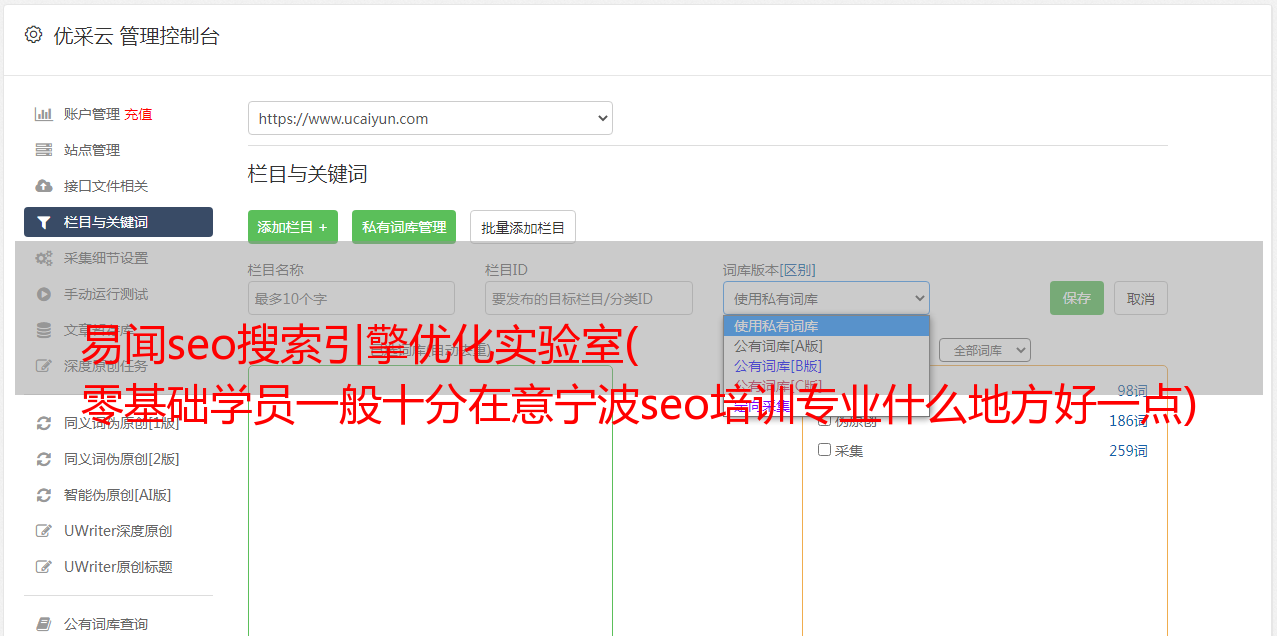This screenshot has width=1277, height=636.
Task: Click the cloud upload icon for 接口文件相关
Action: click(x=43, y=186)
